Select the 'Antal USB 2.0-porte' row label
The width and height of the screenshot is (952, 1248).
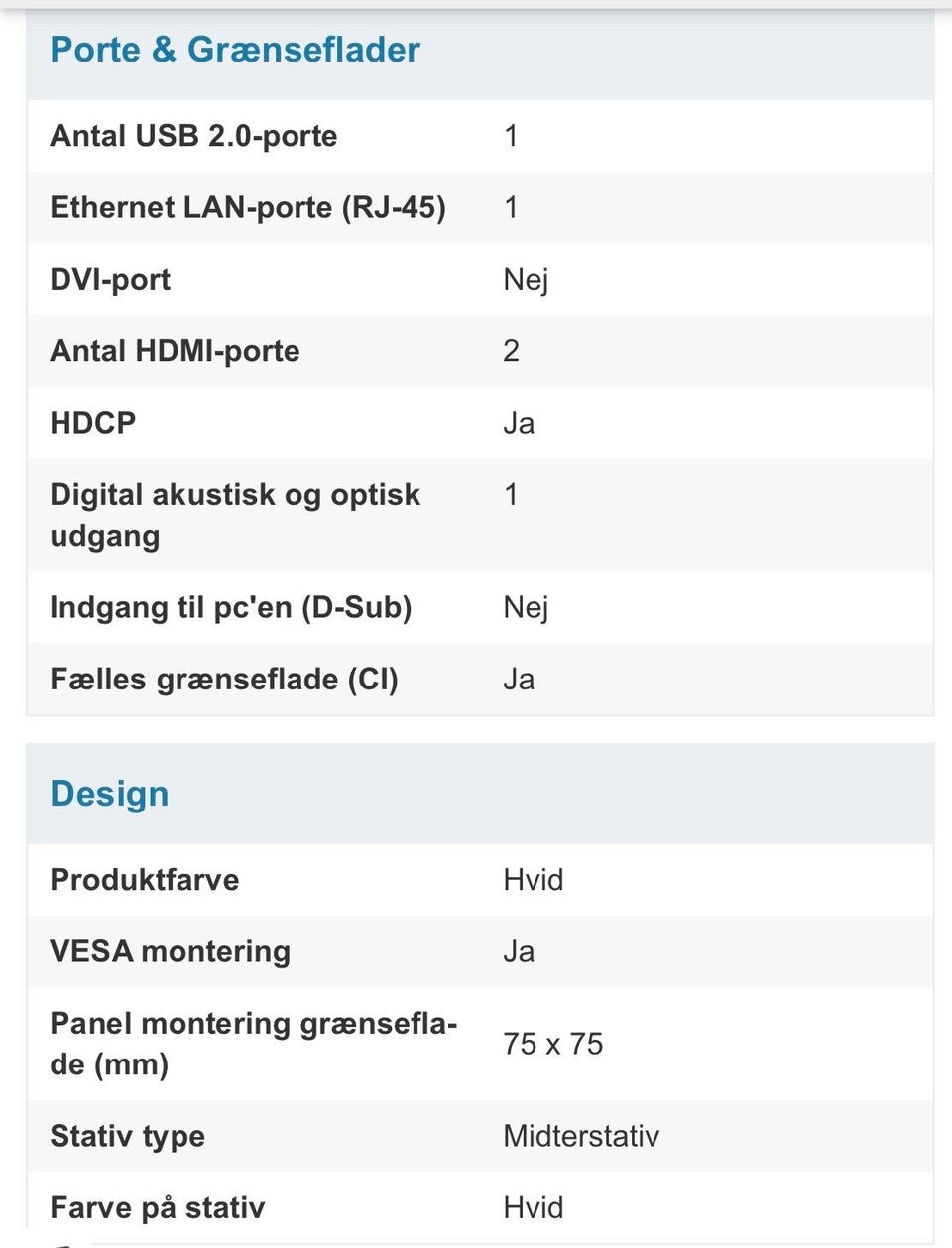point(193,136)
